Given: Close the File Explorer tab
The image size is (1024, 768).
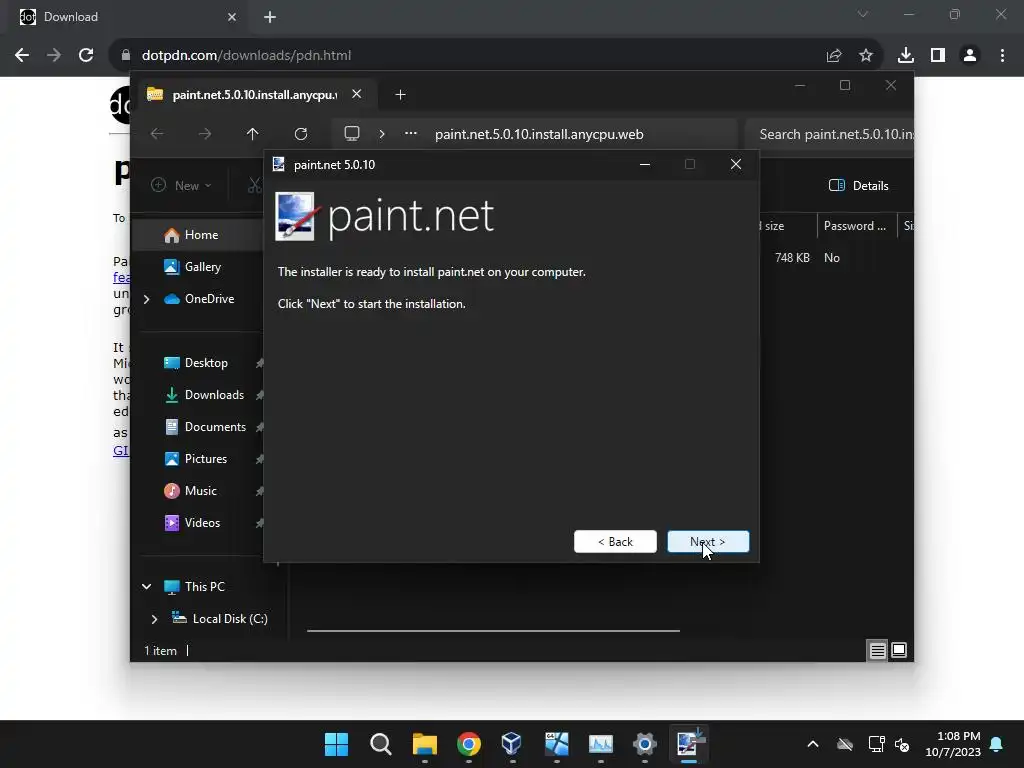Looking at the screenshot, I should (357, 94).
